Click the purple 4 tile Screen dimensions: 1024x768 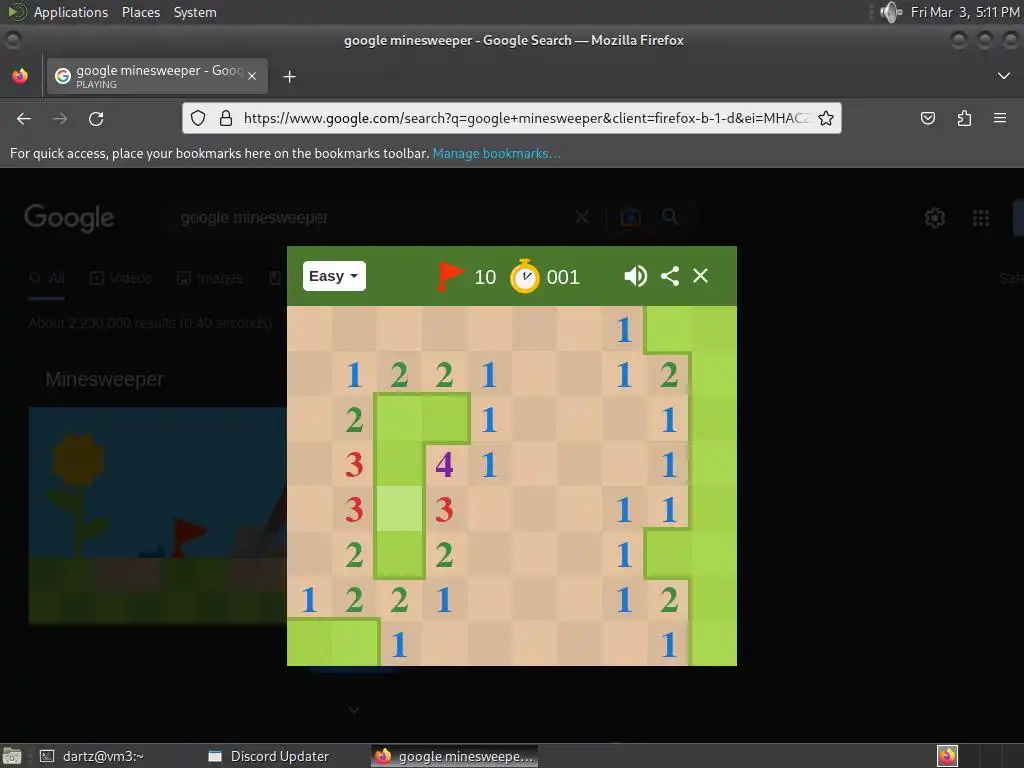click(x=444, y=465)
